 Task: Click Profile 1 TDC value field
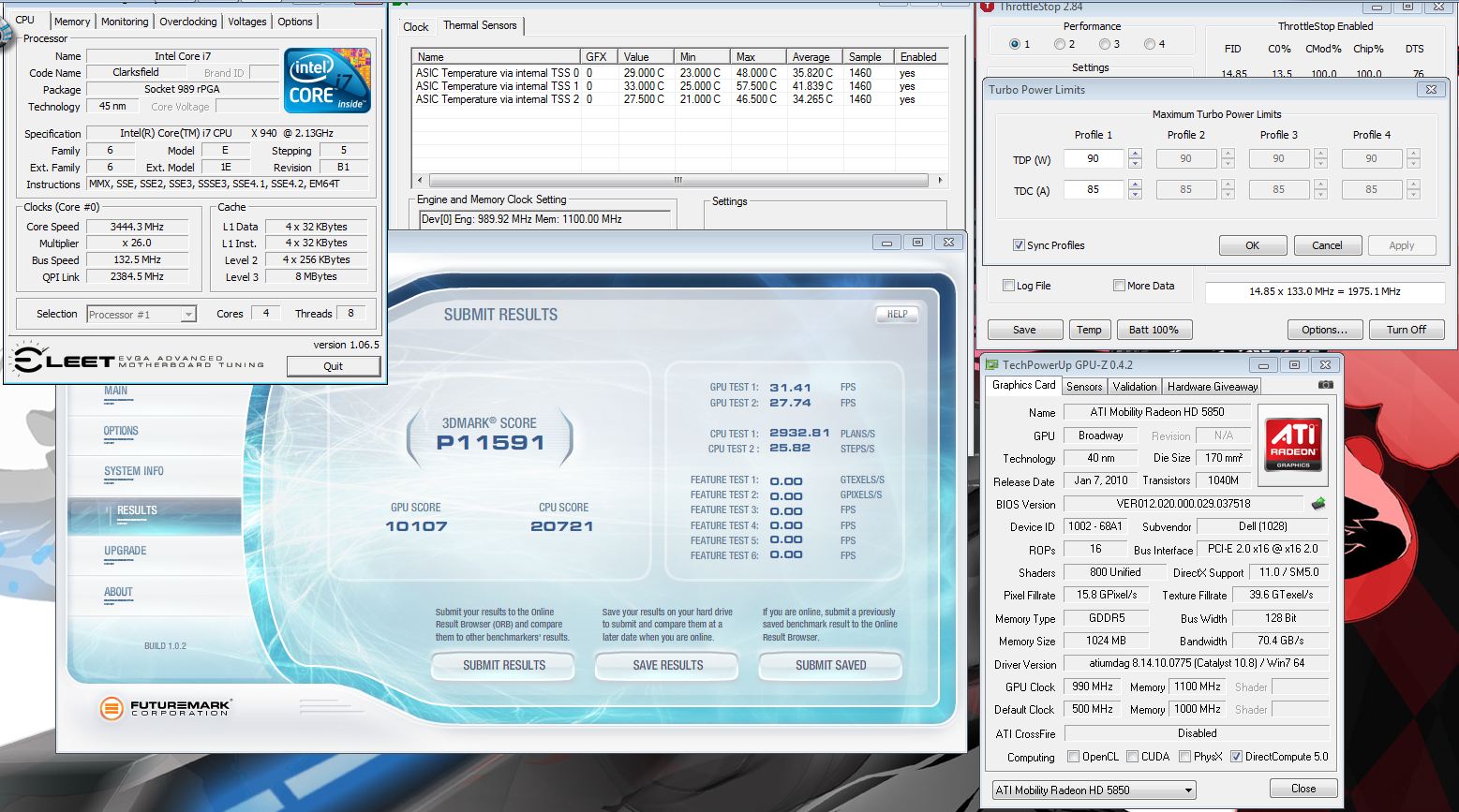point(1093,190)
